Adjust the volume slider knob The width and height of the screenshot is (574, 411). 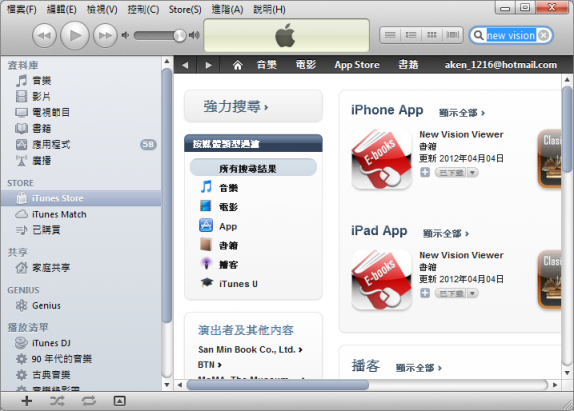(179, 35)
